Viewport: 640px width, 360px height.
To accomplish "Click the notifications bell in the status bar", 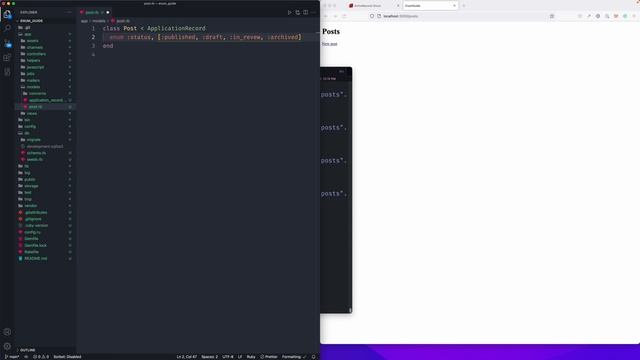I will pos(313,357).
